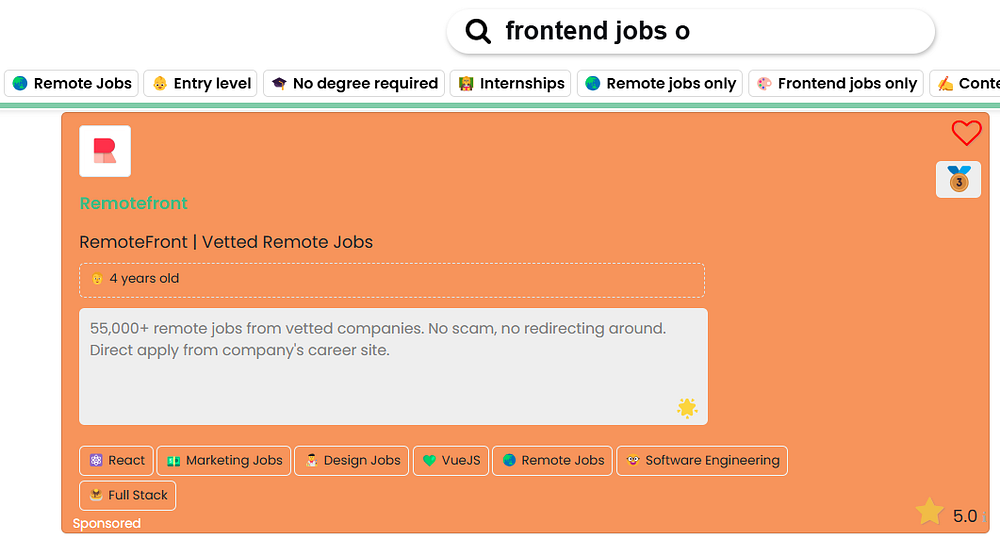Click the VueJS tag
The height and width of the screenshot is (537, 1000).
point(450,460)
